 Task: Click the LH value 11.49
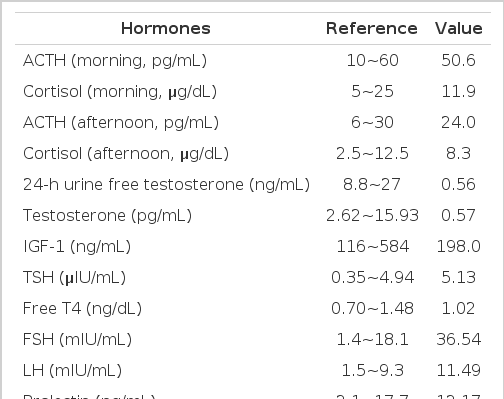pyautogui.click(x=458, y=370)
